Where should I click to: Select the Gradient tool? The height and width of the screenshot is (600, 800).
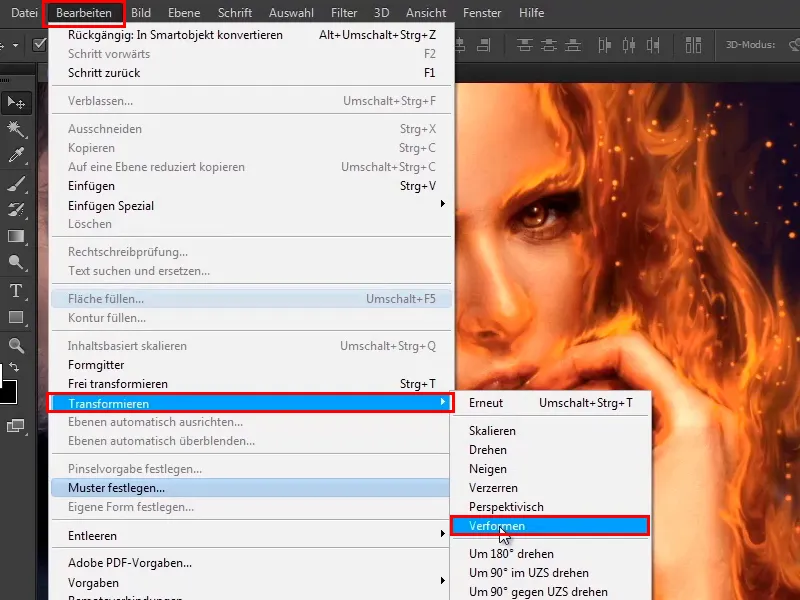pos(16,236)
